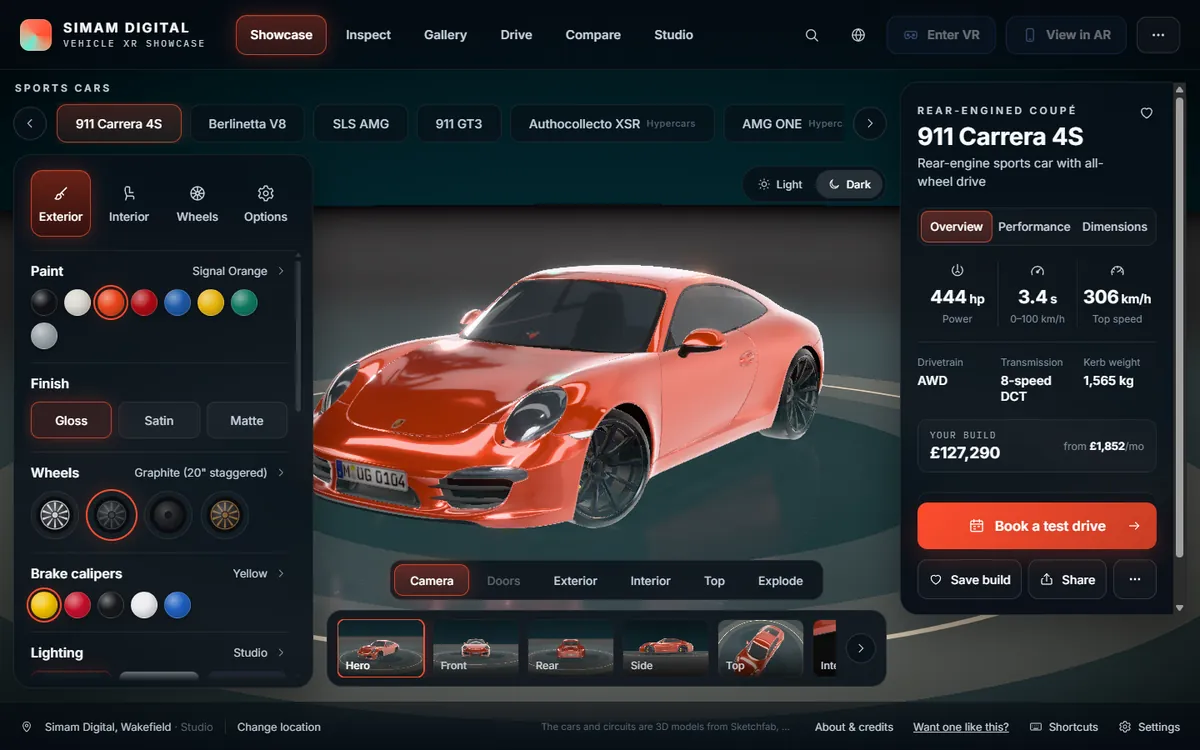Viewport: 1200px width, 750px height.
Task: Select the Graphite staggered wheel option
Action: click(x=111, y=515)
